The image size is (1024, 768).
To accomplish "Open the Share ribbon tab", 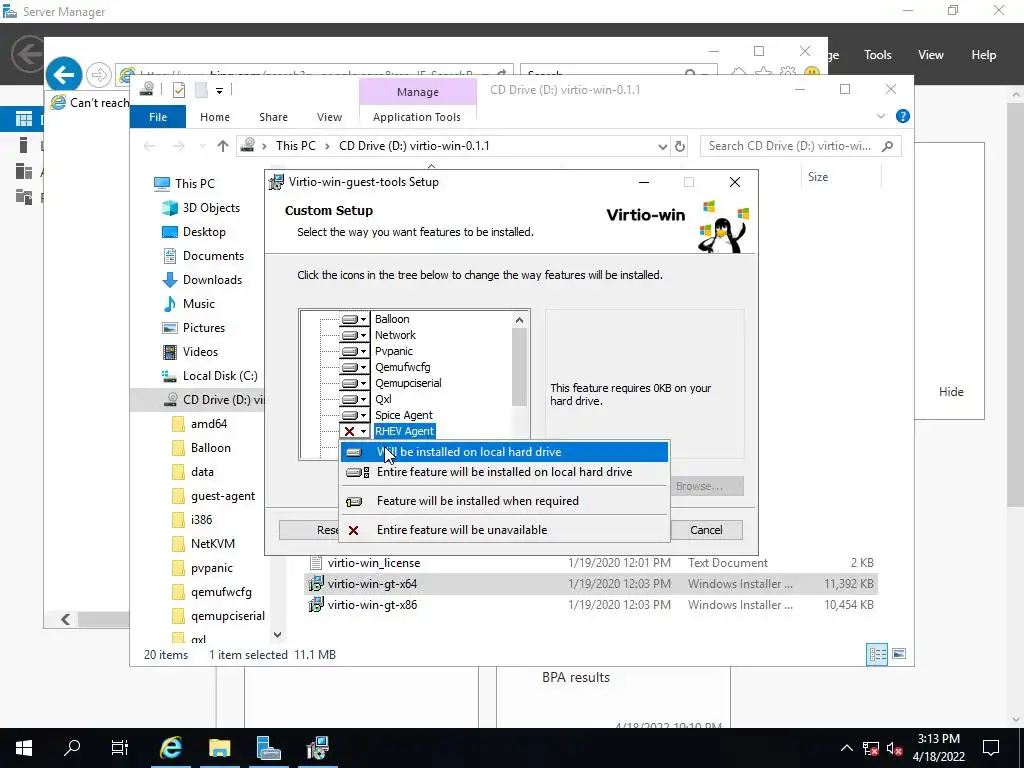I will (273, 117).
